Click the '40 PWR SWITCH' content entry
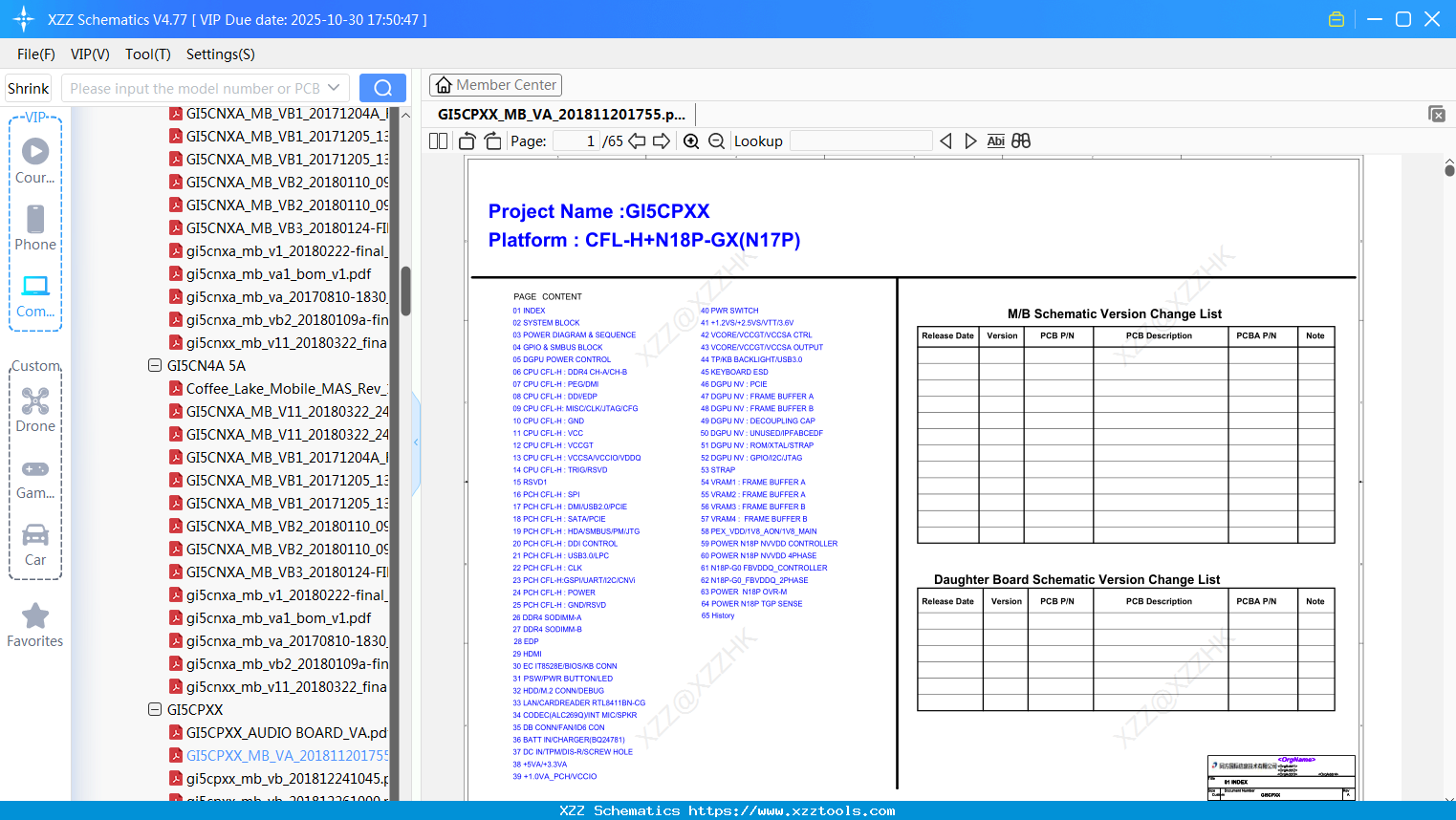The image size is (1456, 820). click(729, 311)
